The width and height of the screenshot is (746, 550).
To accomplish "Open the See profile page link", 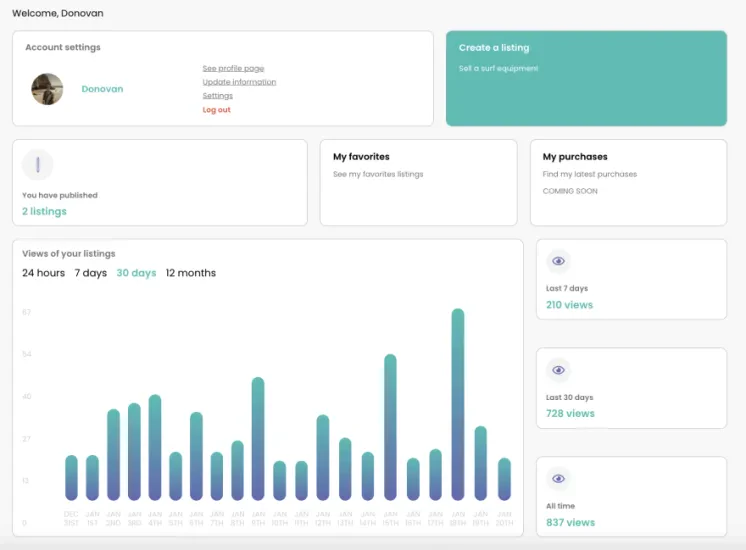I will pos(233,69).
